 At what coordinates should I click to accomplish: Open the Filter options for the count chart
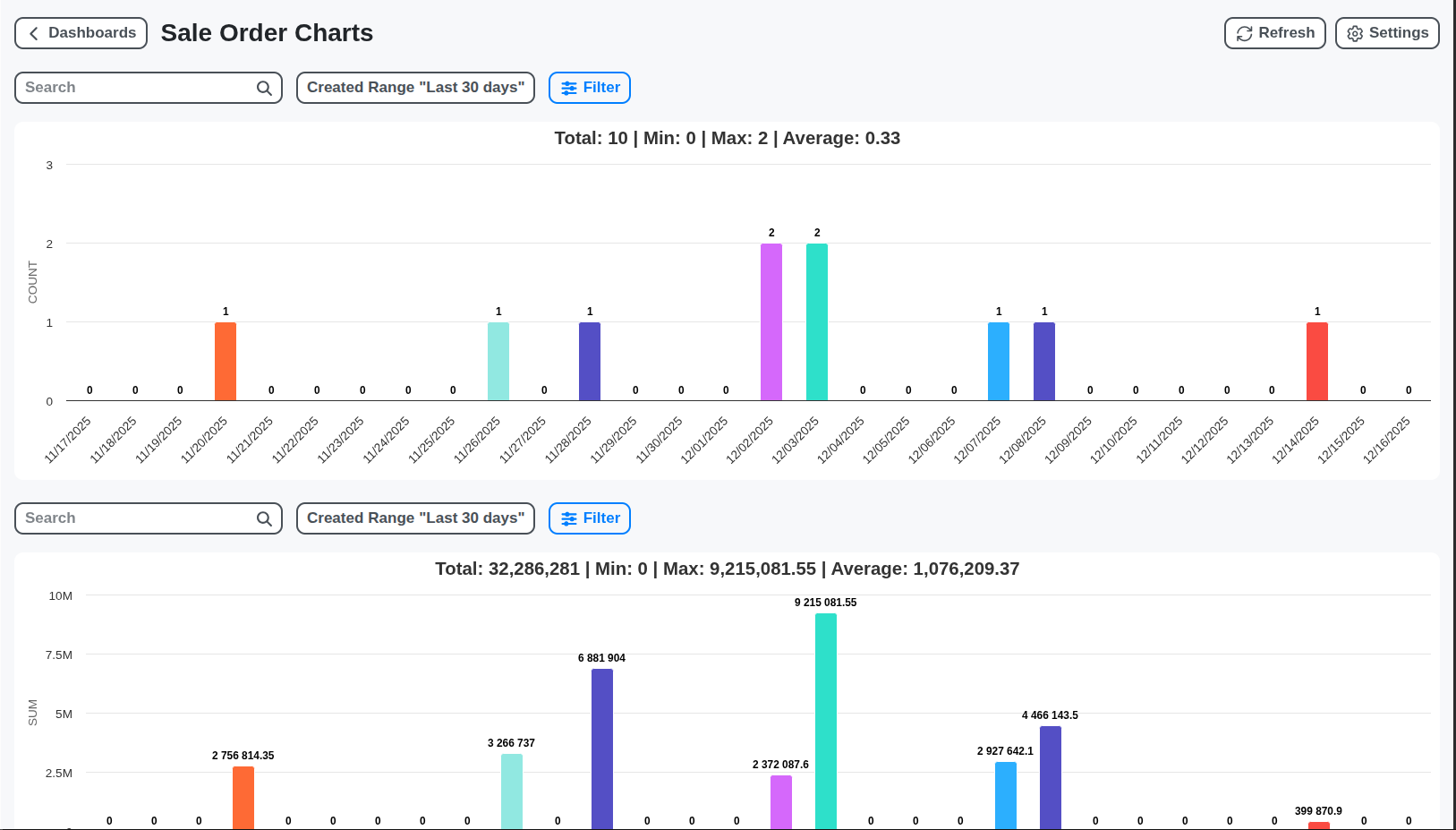[589, 87]
